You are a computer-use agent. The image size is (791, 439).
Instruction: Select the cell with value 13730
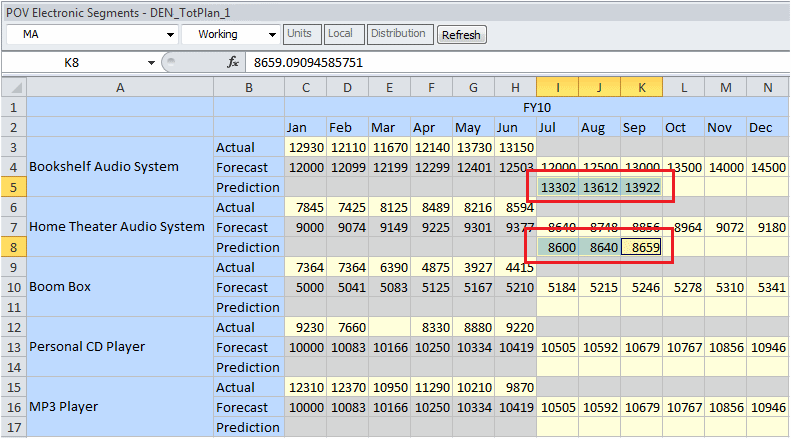click(x=474, y=147)
